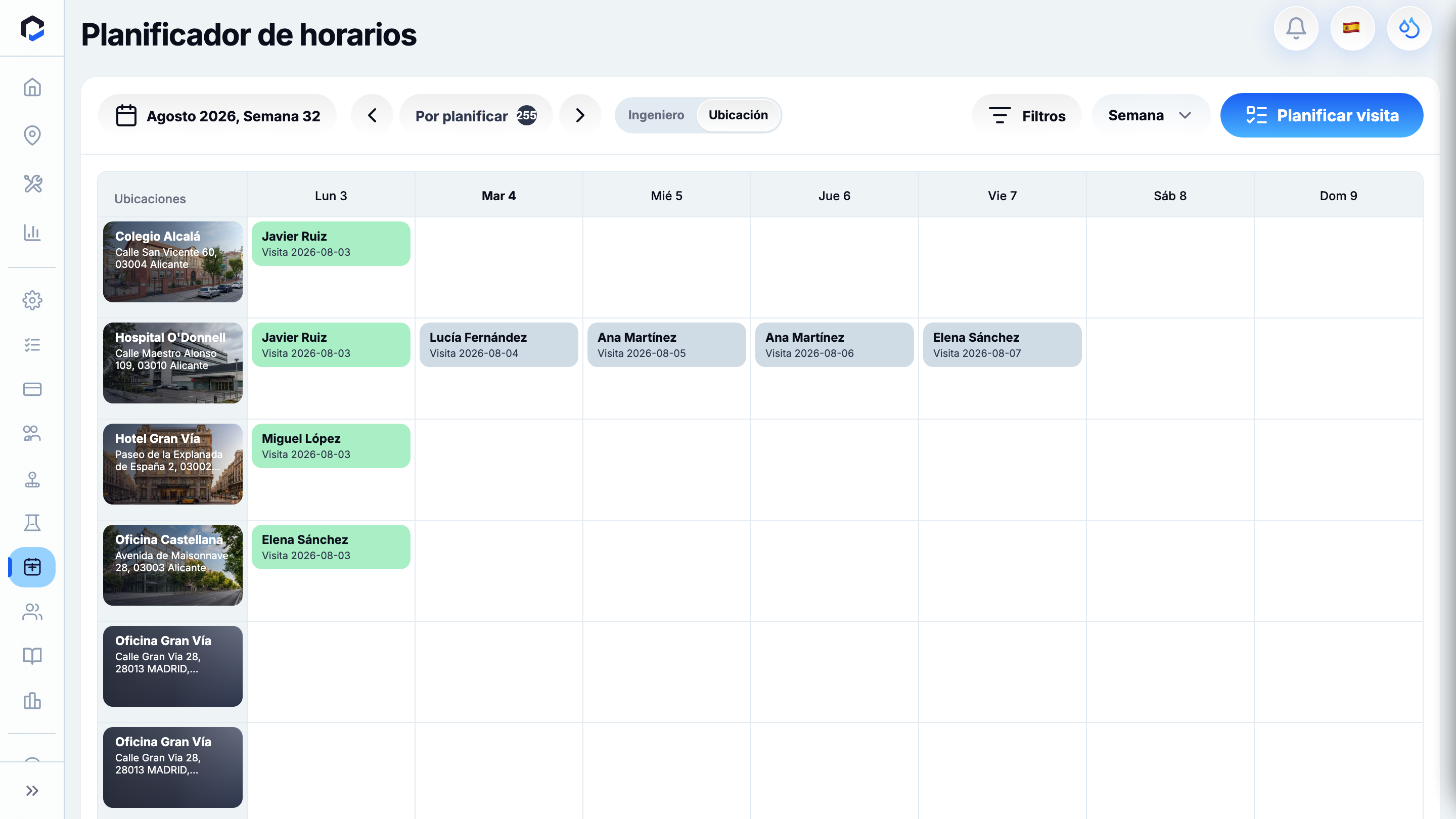The width and height of the screenshot is (1456, 819).
Task: Open Oficina Castellana location card
Action: coord(172,565)
